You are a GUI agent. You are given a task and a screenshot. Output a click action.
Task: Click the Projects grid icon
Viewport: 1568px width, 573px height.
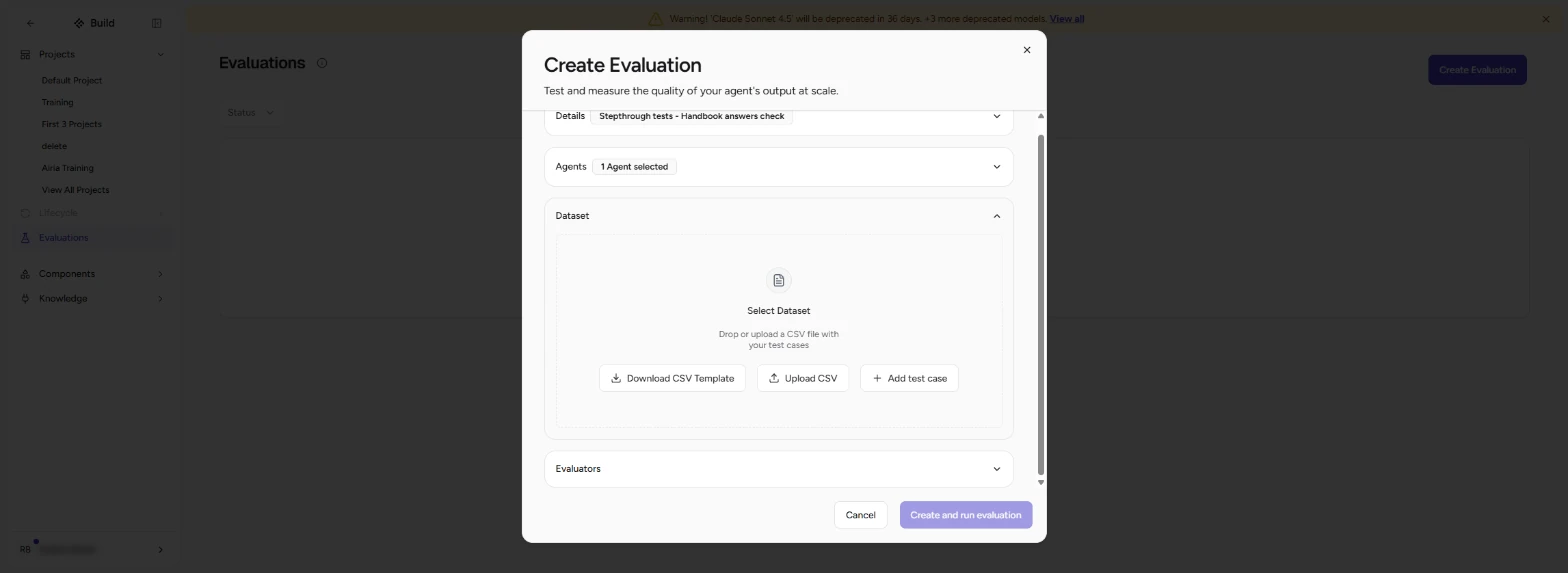pyautogui.click(x=25, y=54)
